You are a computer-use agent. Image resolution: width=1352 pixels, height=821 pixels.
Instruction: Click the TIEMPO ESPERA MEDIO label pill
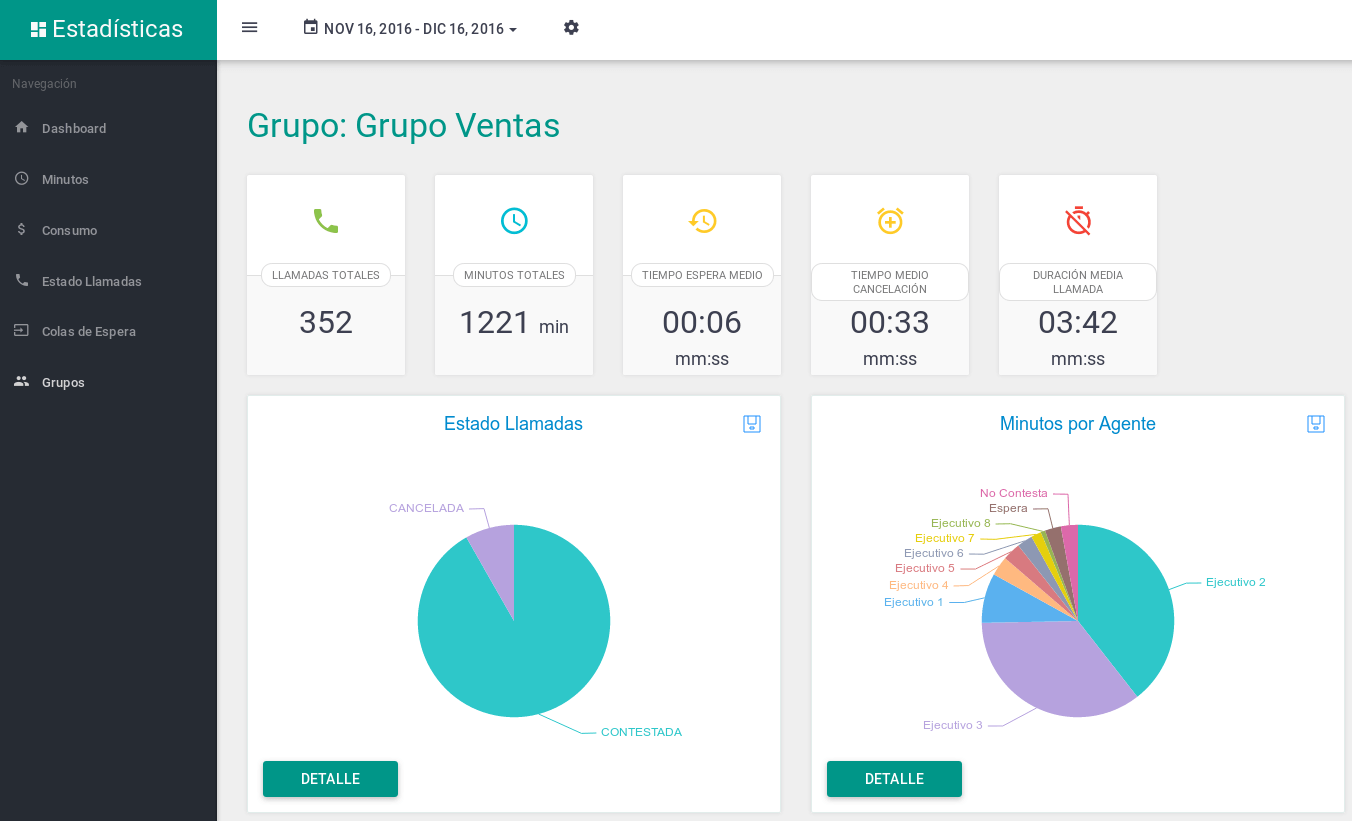(702, 275)
